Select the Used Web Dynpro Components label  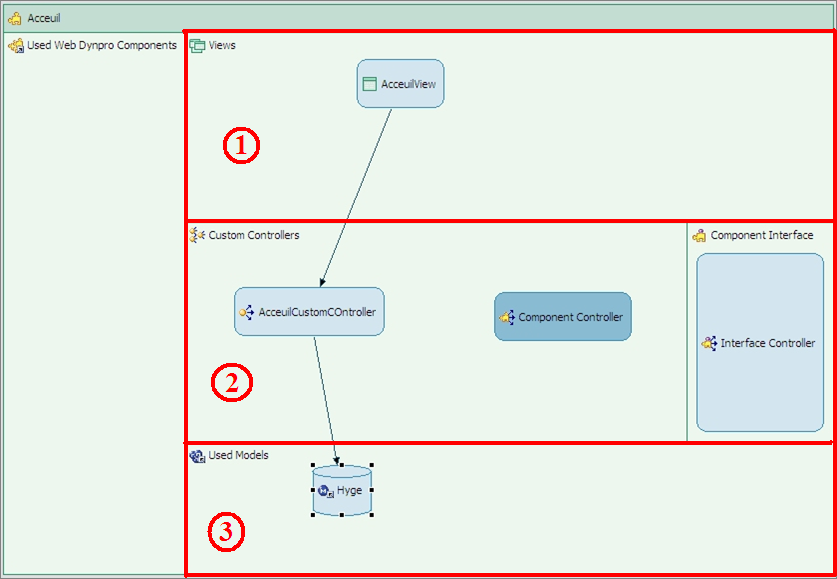coord(102,46)
